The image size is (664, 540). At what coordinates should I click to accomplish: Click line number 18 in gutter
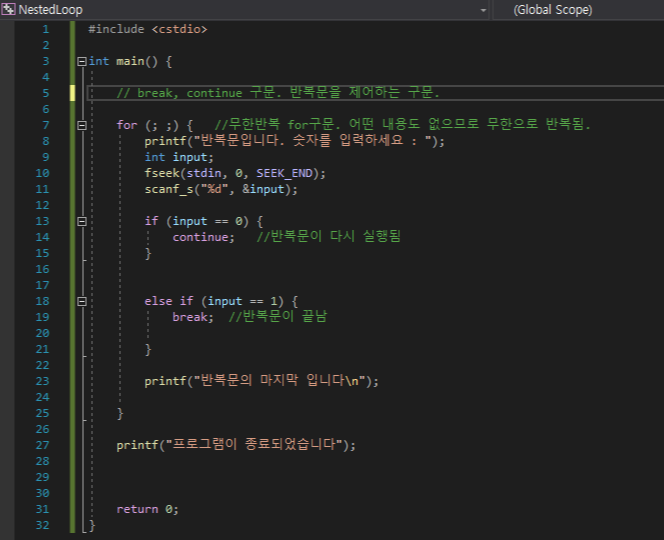coord(42,301)
